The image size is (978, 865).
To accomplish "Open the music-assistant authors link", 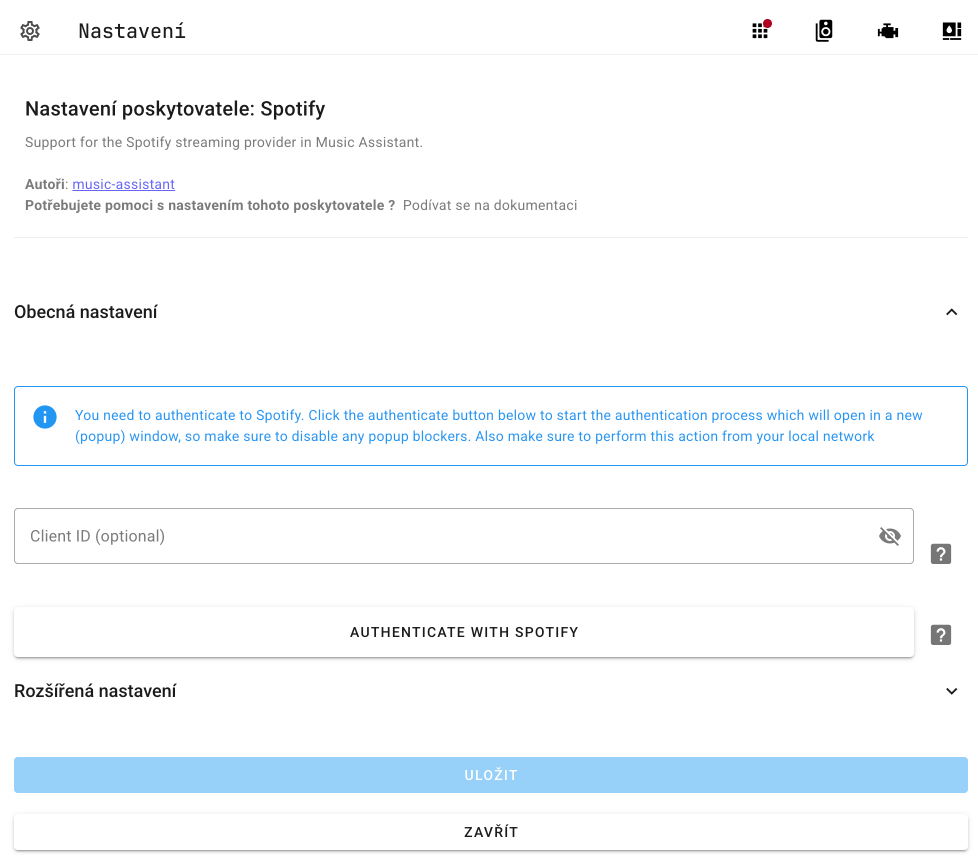I will pyautogui.click(x=123, y=184).
